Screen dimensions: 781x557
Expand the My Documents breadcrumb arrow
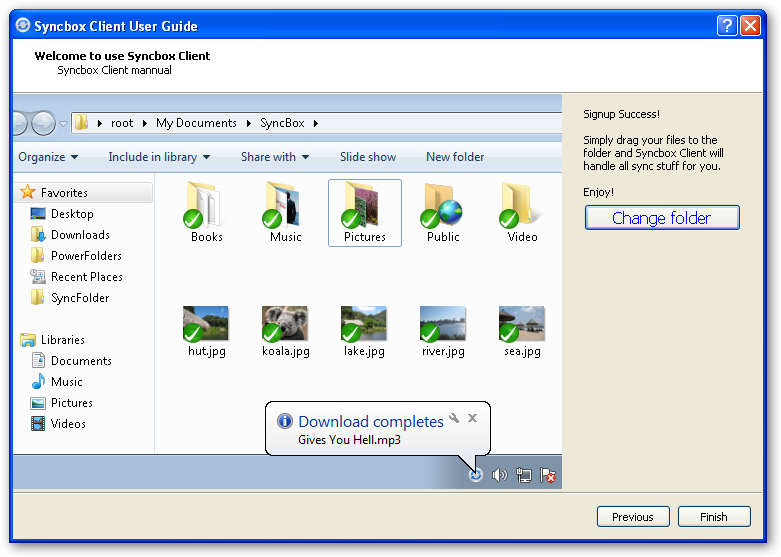pyautogui.click(x=249, y=123)
